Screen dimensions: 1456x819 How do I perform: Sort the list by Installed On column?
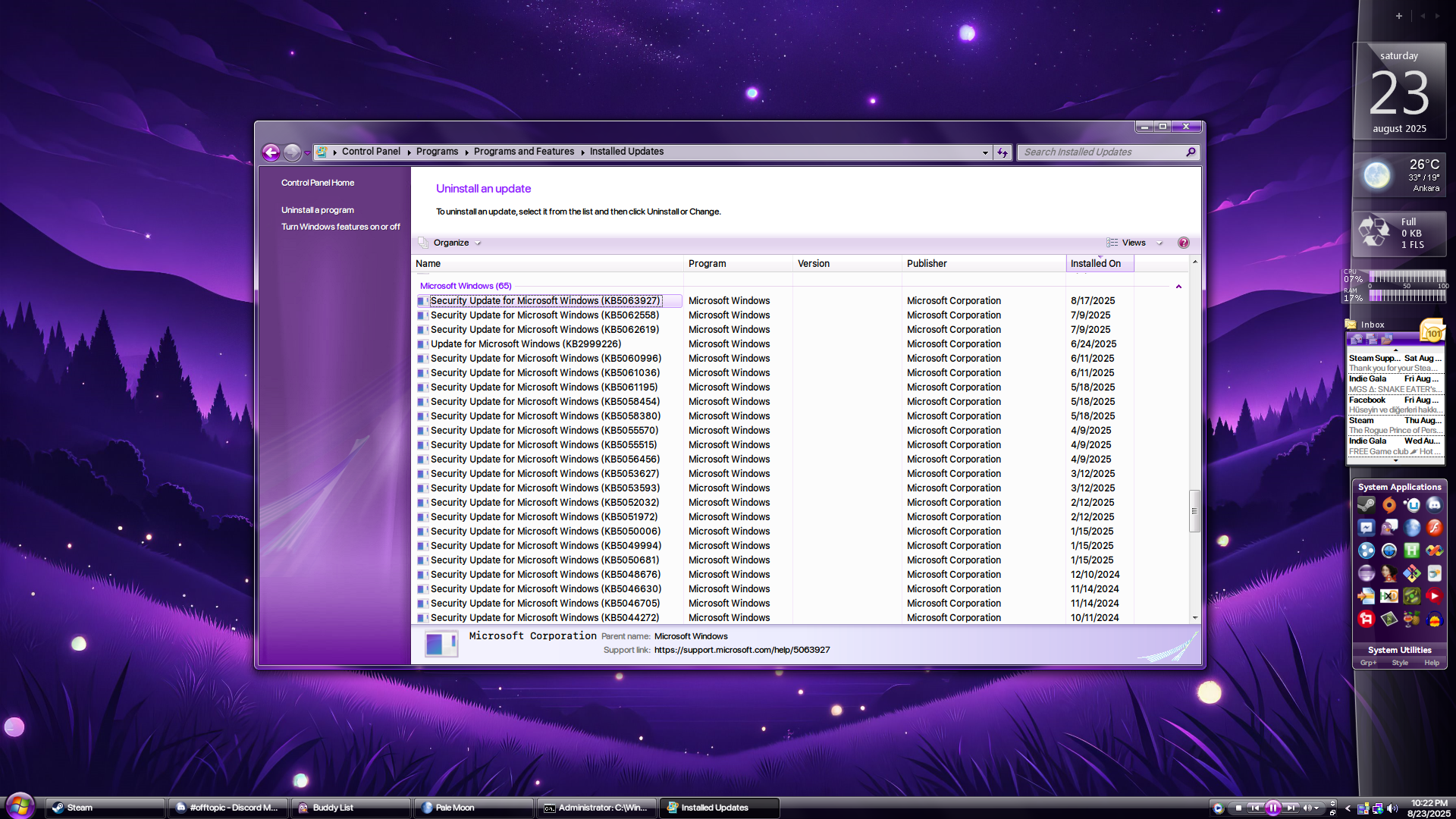1100,263
